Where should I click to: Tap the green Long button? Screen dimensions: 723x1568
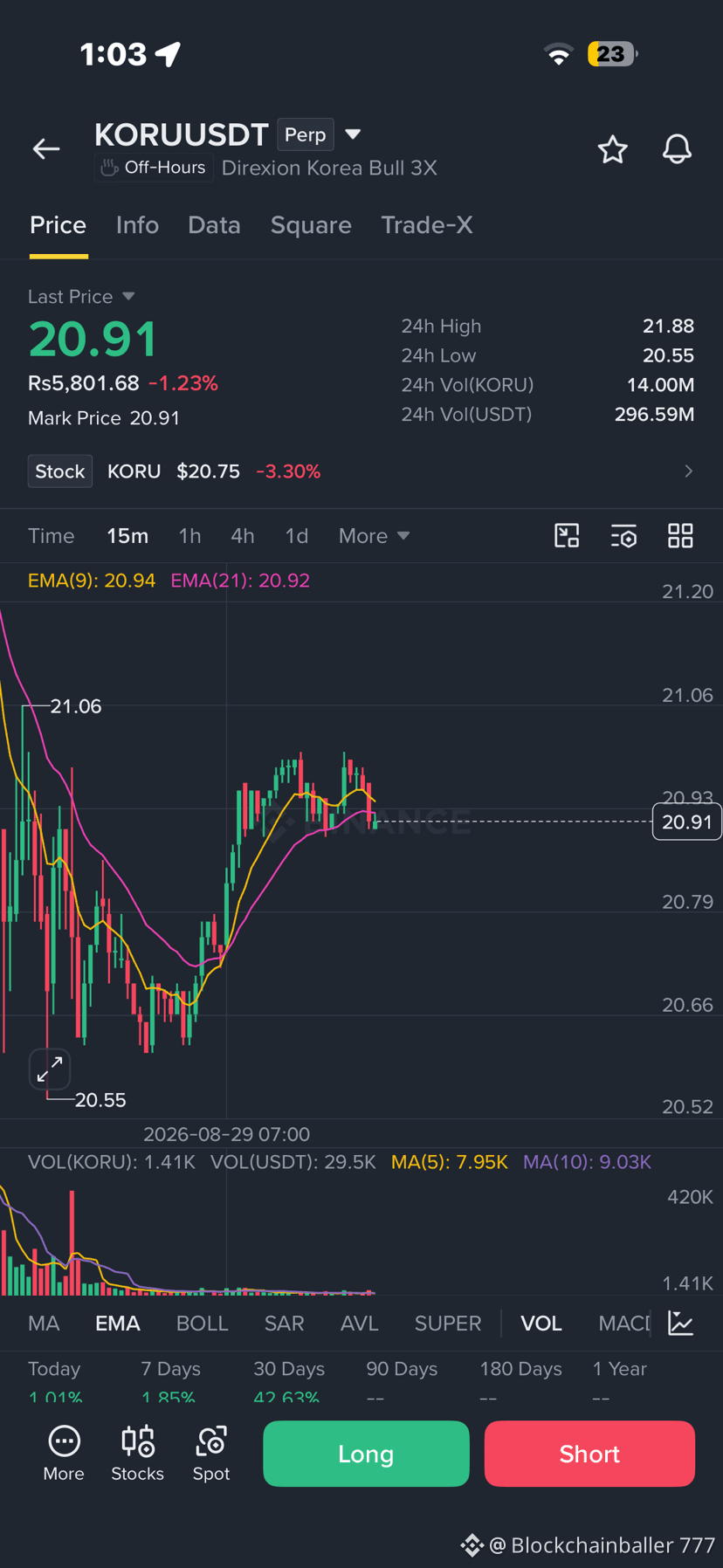pos(366,1454)
